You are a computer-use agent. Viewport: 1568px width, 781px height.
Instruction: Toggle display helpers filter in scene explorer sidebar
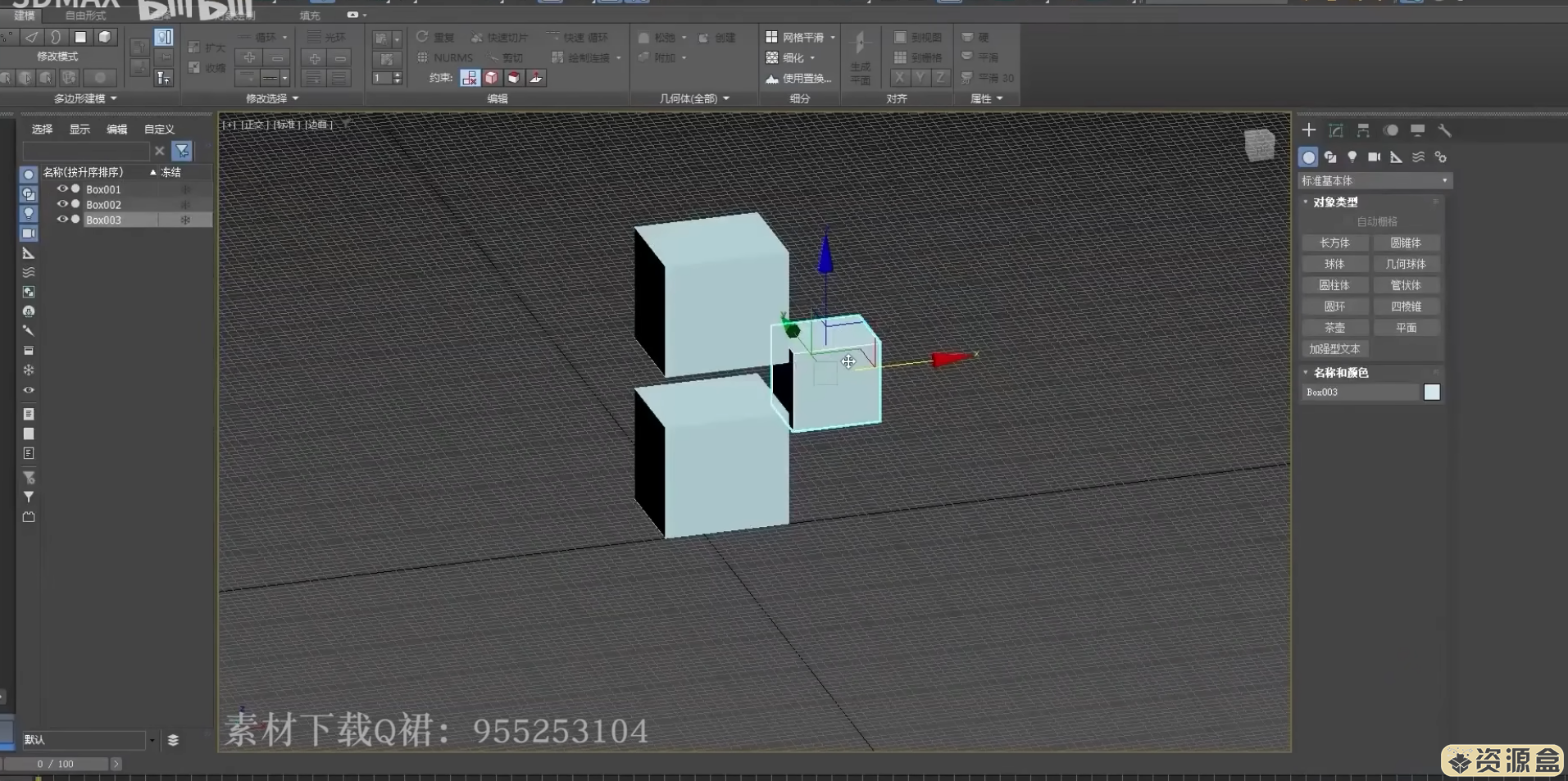point(28,253)
